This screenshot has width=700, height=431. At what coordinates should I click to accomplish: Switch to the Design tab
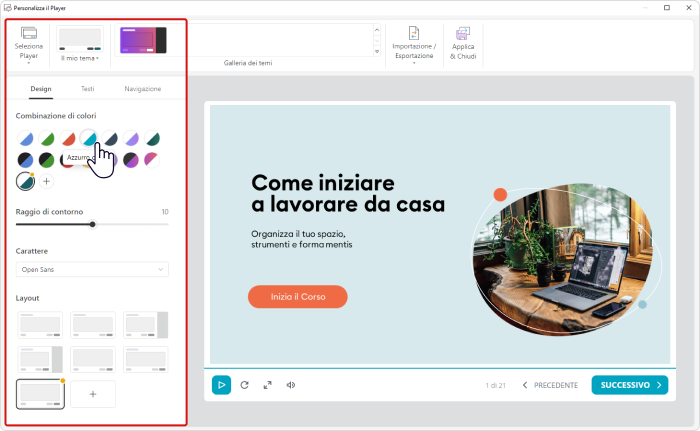[x=41, y=89]
